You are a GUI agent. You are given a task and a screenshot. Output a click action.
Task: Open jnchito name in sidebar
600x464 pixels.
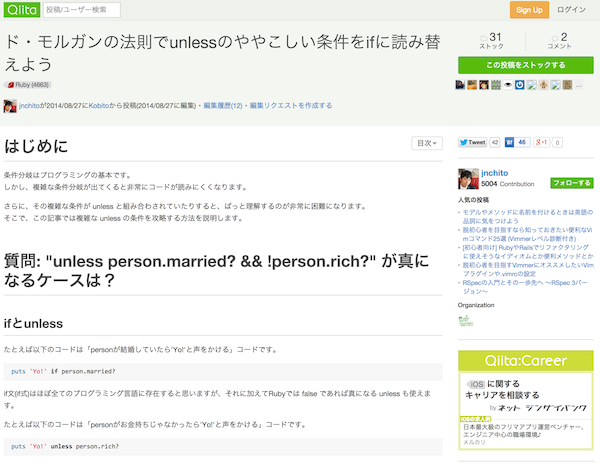coord(494,173)
